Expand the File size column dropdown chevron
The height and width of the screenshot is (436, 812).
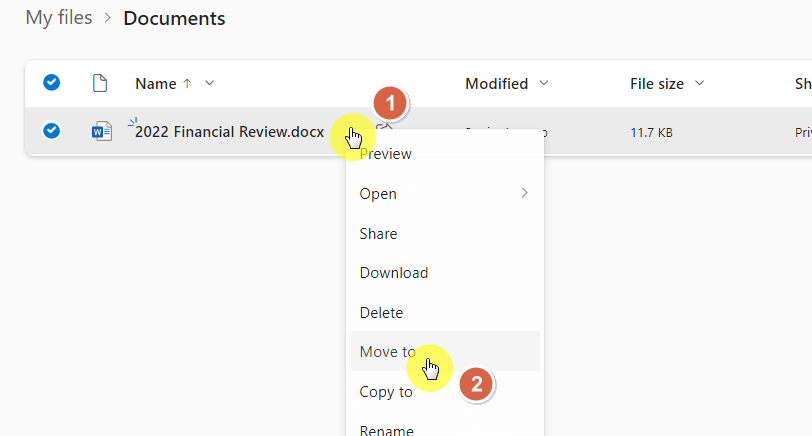point(699,83)
